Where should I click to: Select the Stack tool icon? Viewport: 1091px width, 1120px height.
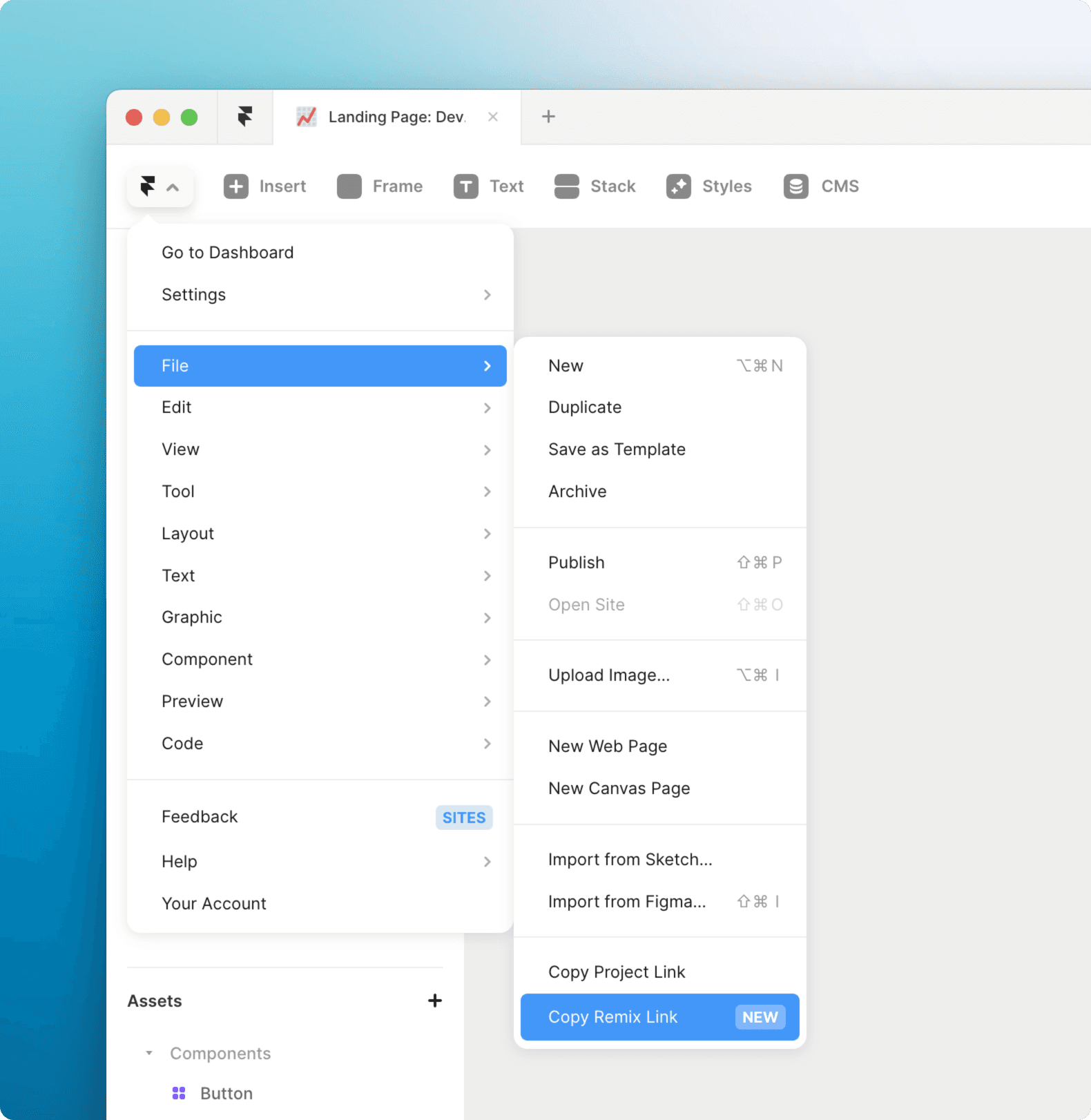click(567, 186)
